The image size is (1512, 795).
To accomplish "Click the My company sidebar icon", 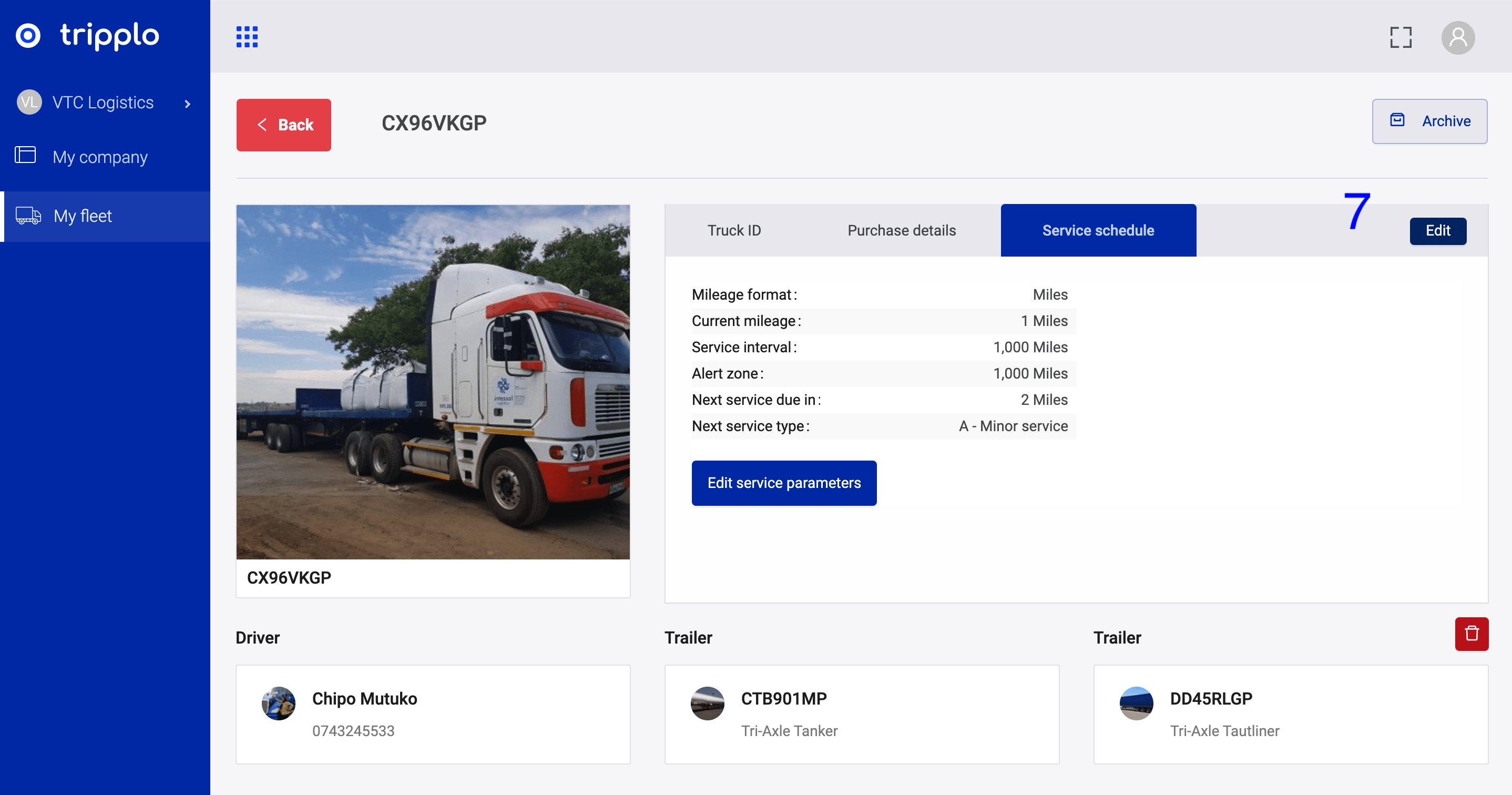I will tap(25, 156).
